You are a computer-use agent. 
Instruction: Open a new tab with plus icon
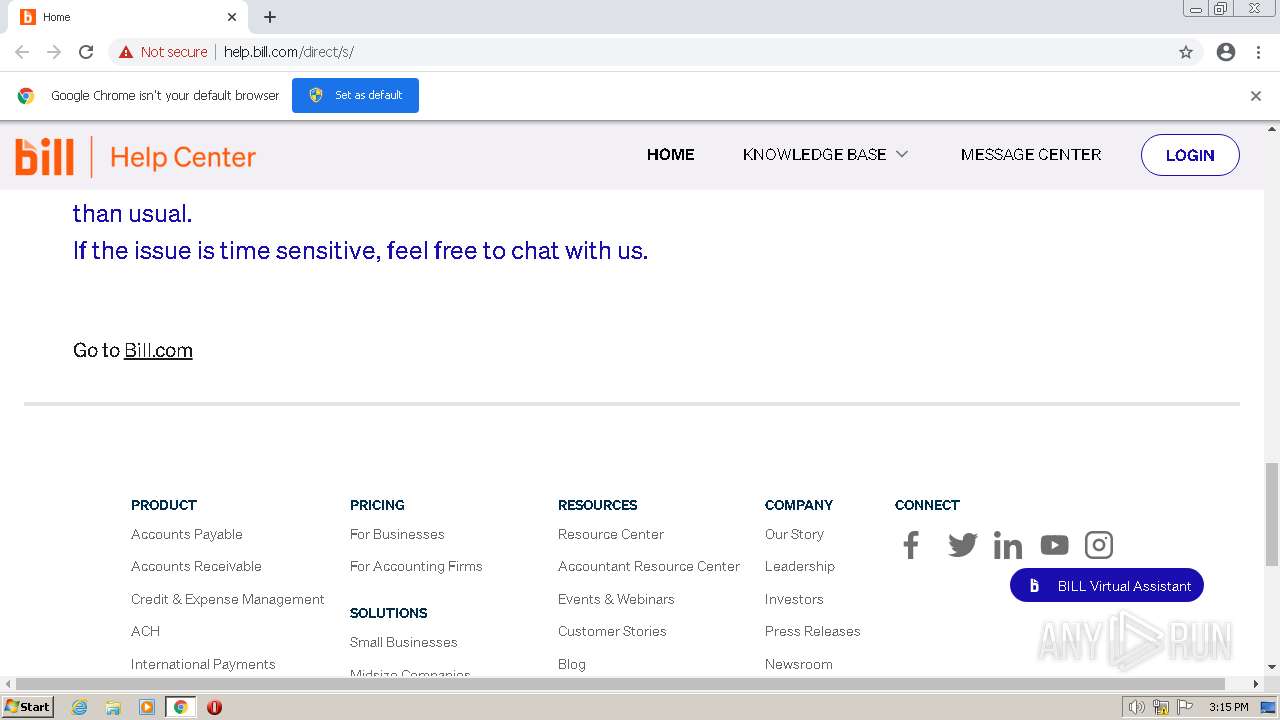pos(270,17)
